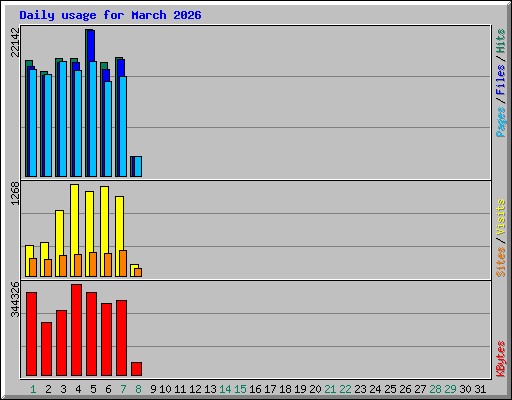Click day 8 label on x-axis
Image resolution: width=512 pixels, height=400 pixels.
pos(138,389)
